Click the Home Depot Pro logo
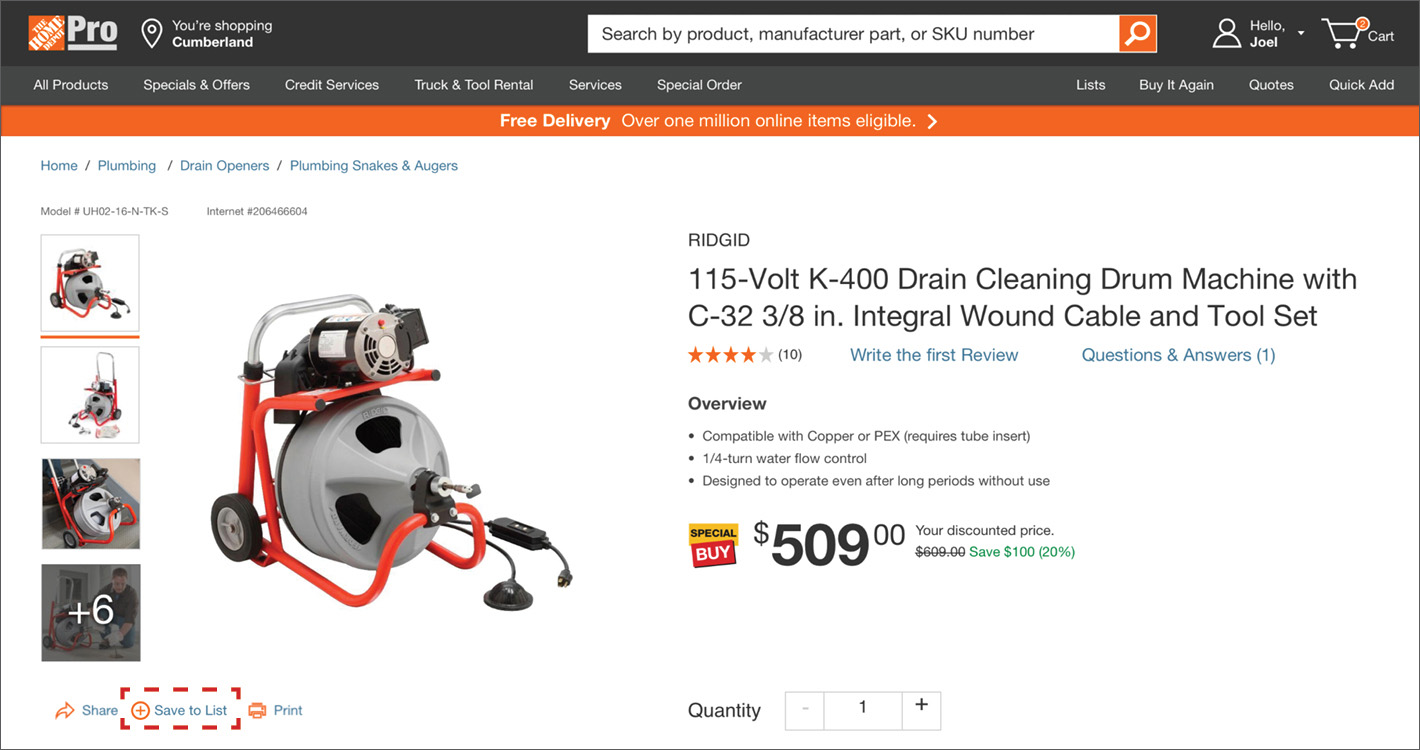The image size is (1420, 750). [70, 32]
